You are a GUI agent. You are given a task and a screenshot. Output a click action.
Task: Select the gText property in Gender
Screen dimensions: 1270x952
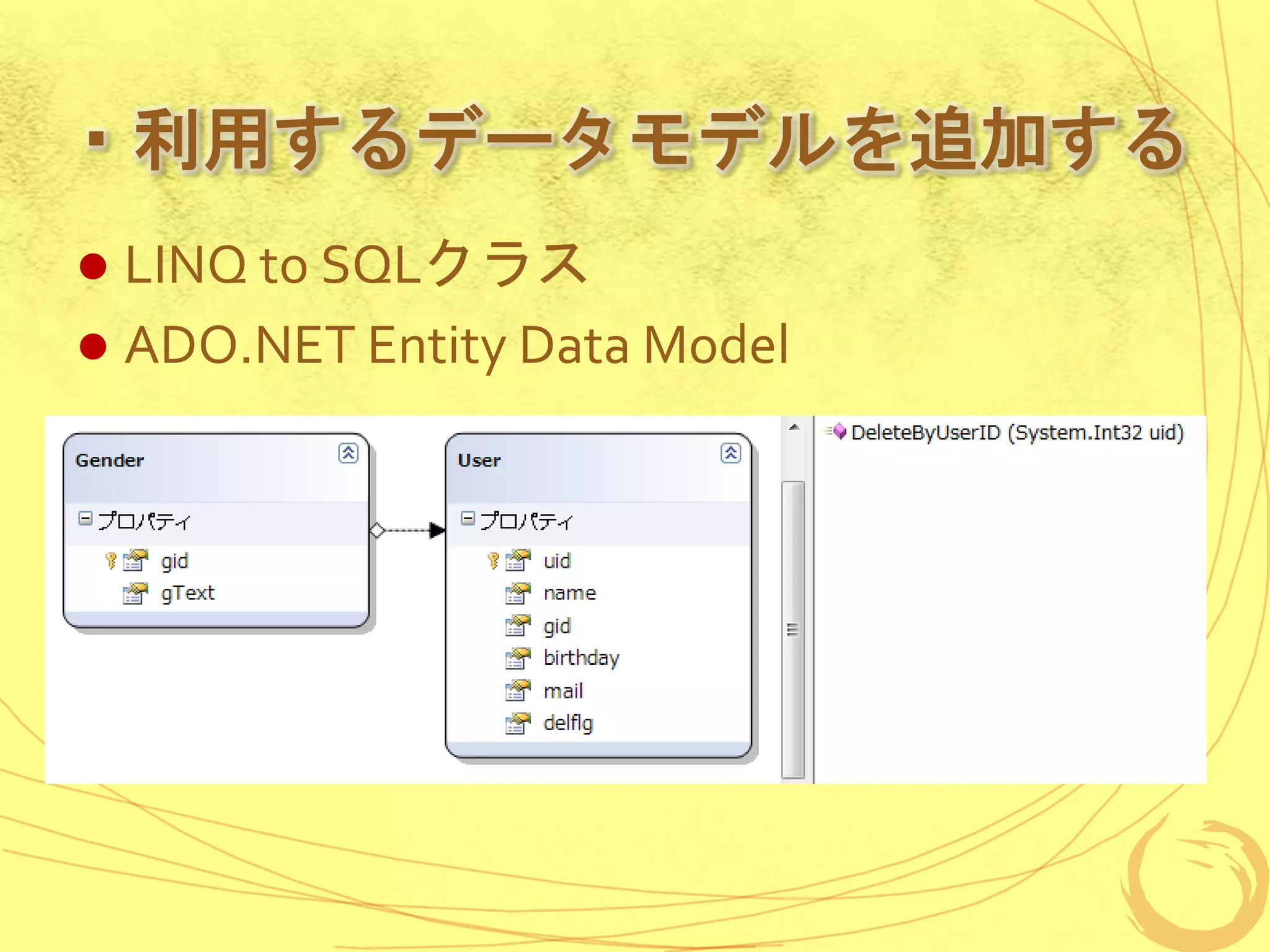pos(188,594)
